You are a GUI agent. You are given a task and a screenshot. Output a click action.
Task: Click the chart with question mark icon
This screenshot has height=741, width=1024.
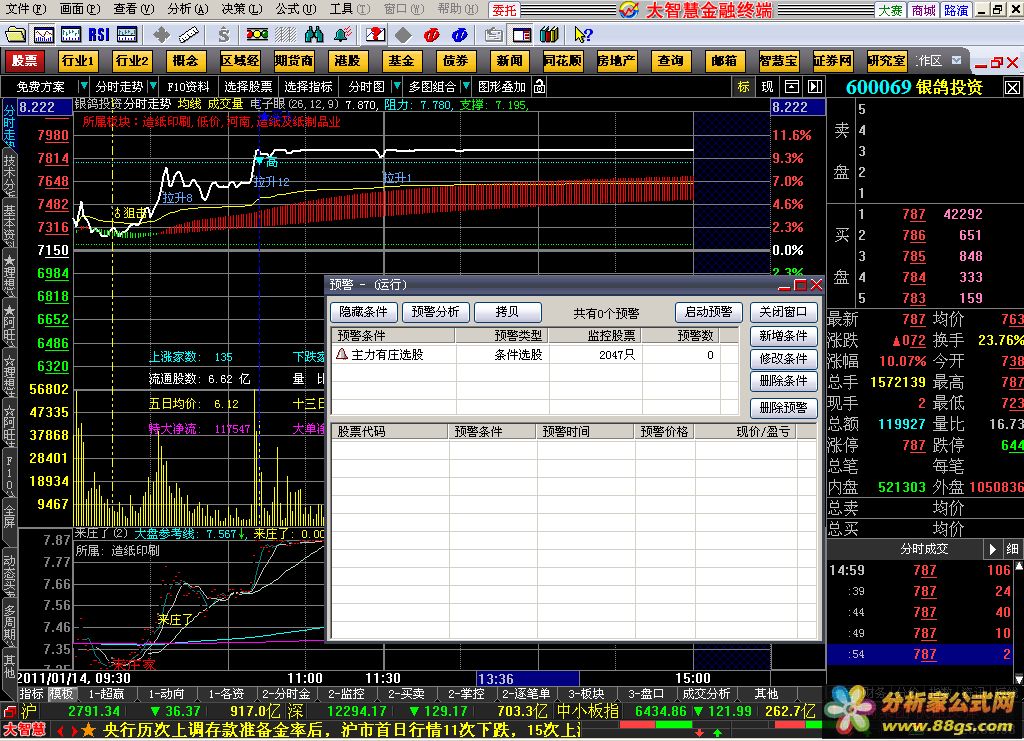(x=375, y=35)
